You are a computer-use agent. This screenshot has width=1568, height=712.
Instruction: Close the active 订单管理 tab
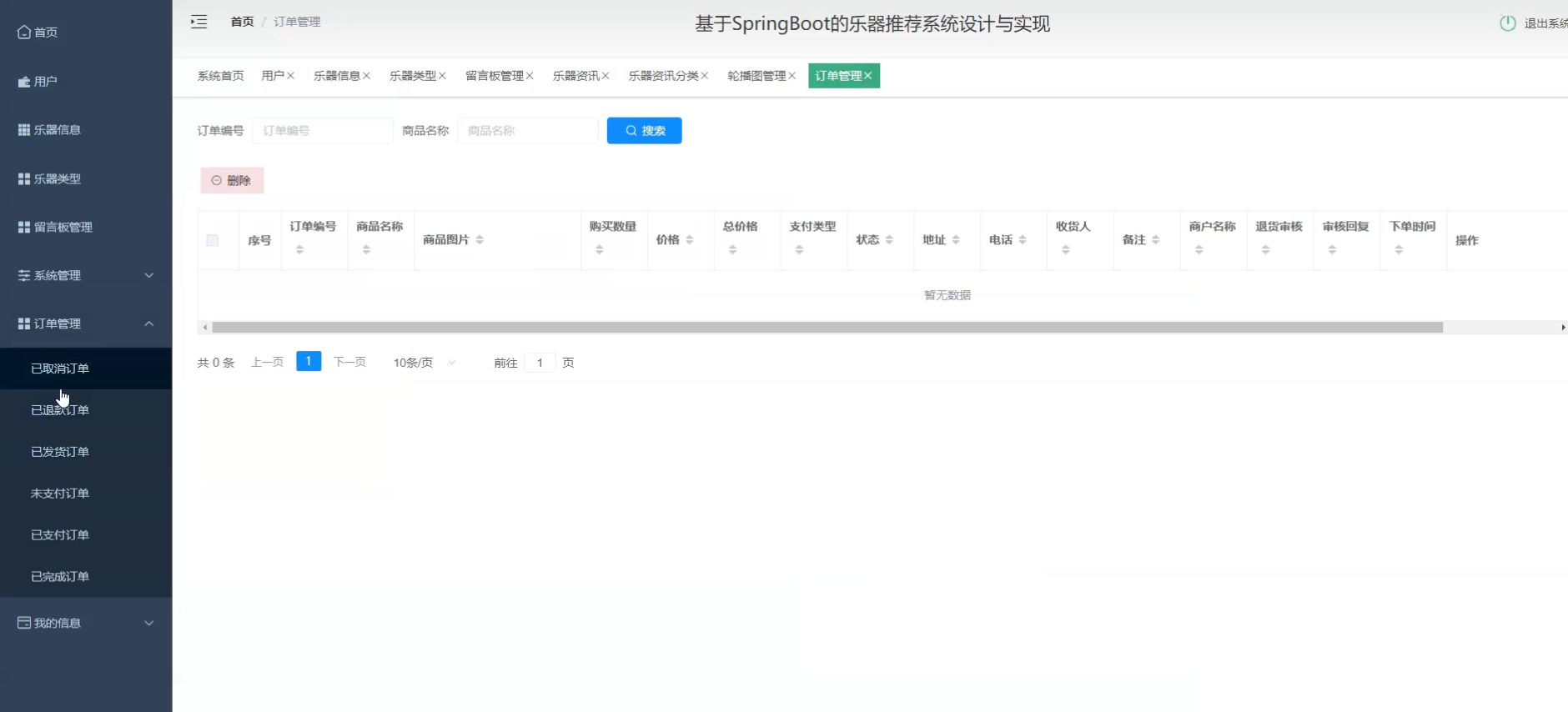tap(868, 76)
